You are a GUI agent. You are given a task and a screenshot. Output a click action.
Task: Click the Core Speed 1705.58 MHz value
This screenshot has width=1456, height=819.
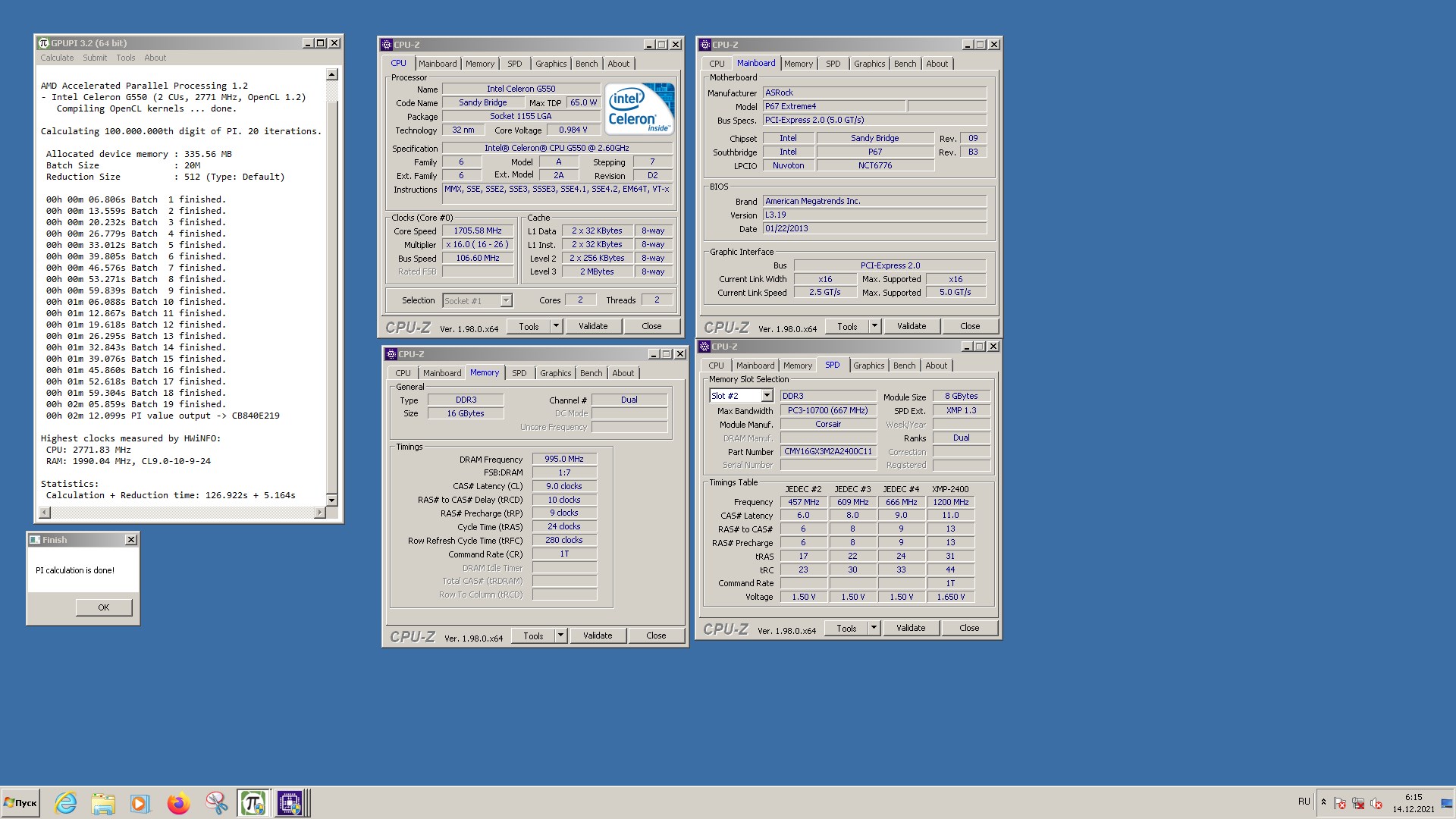[x=478, y=231]
